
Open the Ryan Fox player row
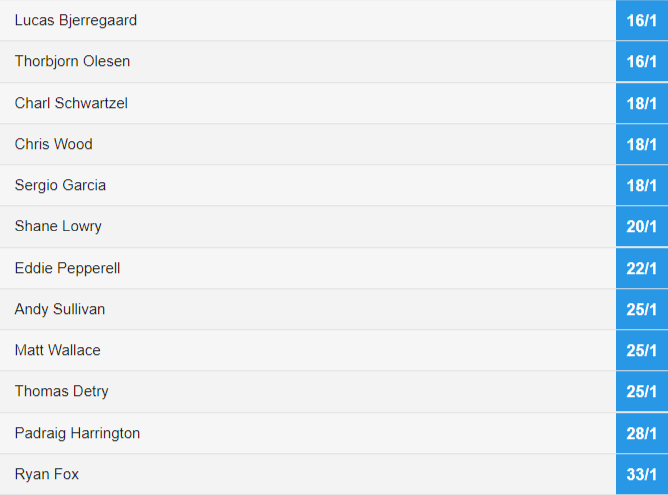(308, 474)
